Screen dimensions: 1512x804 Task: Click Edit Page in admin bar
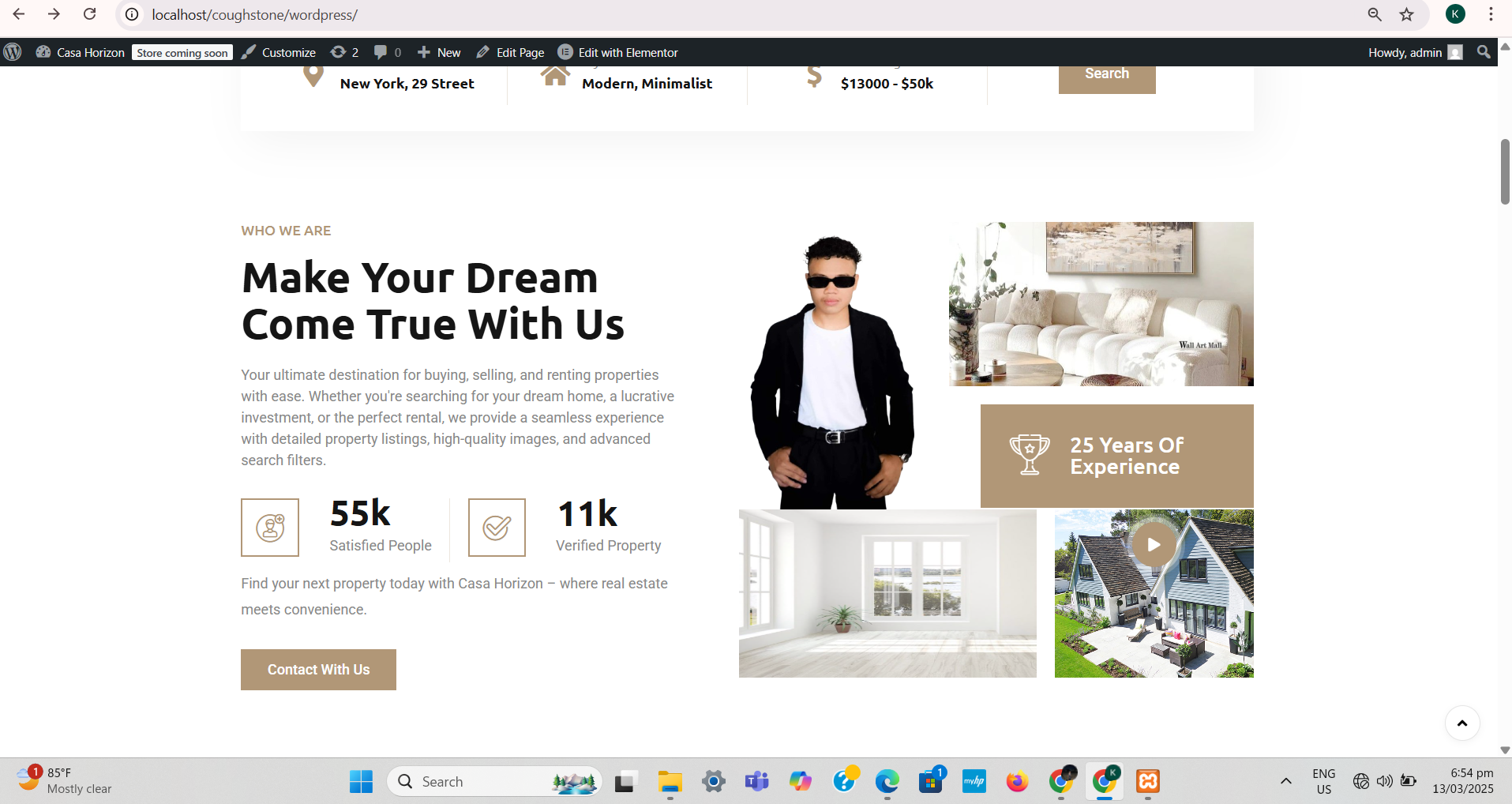click(x=510, y=52)
